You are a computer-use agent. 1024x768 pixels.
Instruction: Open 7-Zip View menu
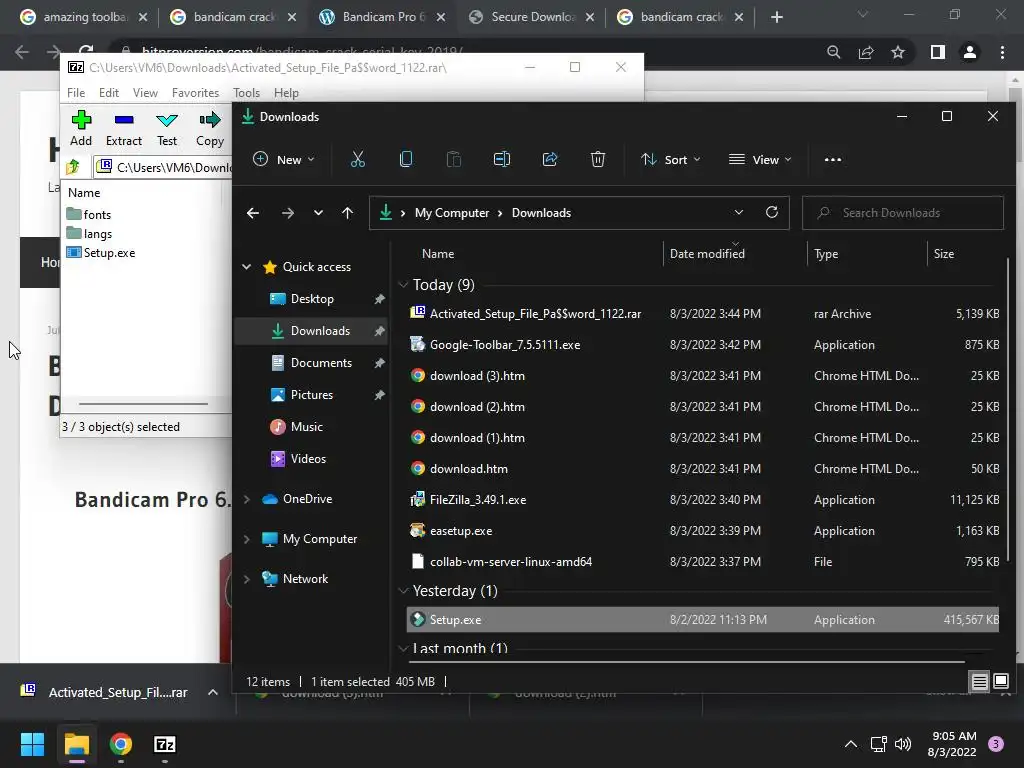pyautogui.click(x=145, y=93)
